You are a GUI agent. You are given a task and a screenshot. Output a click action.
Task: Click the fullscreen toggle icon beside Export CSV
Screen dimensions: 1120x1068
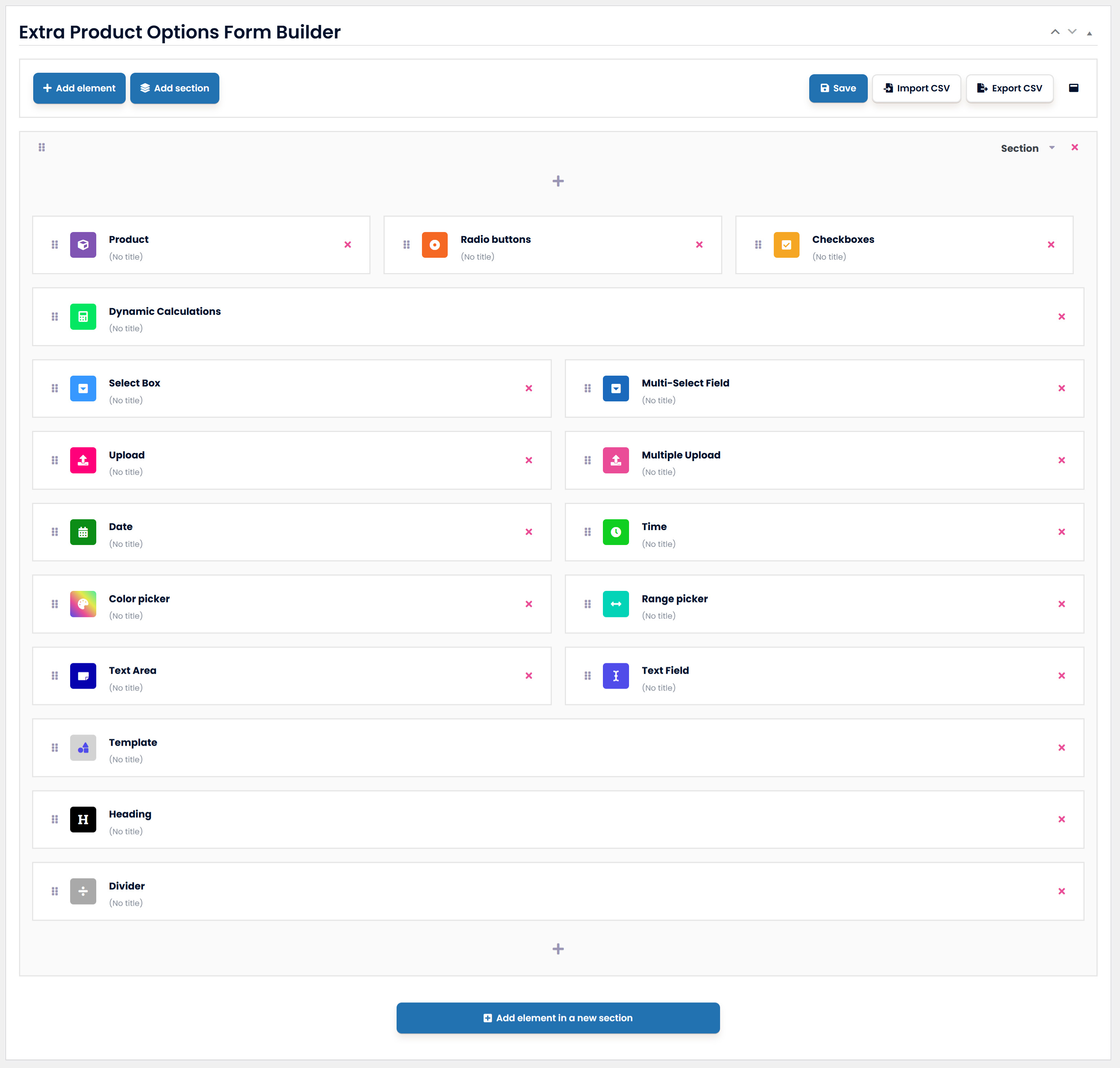(x=1073, y=88)
